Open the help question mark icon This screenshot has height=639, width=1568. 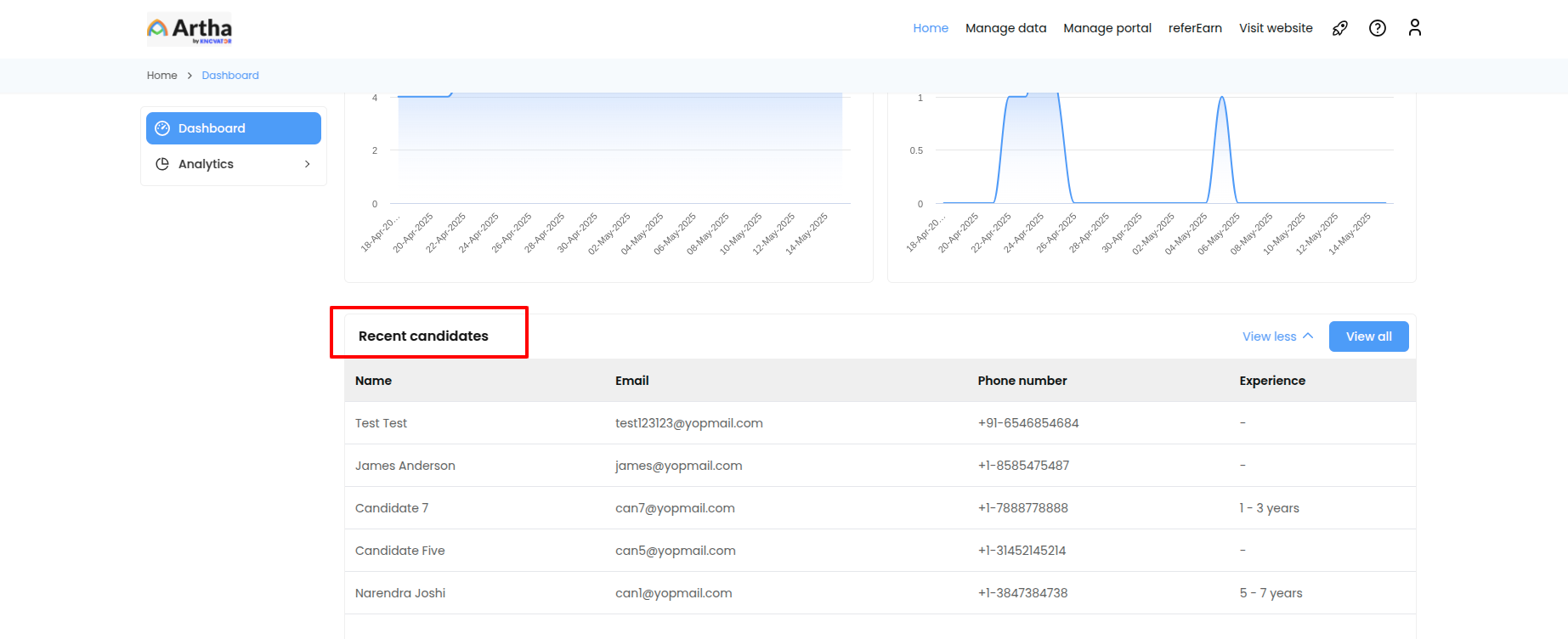(1378, 28)
